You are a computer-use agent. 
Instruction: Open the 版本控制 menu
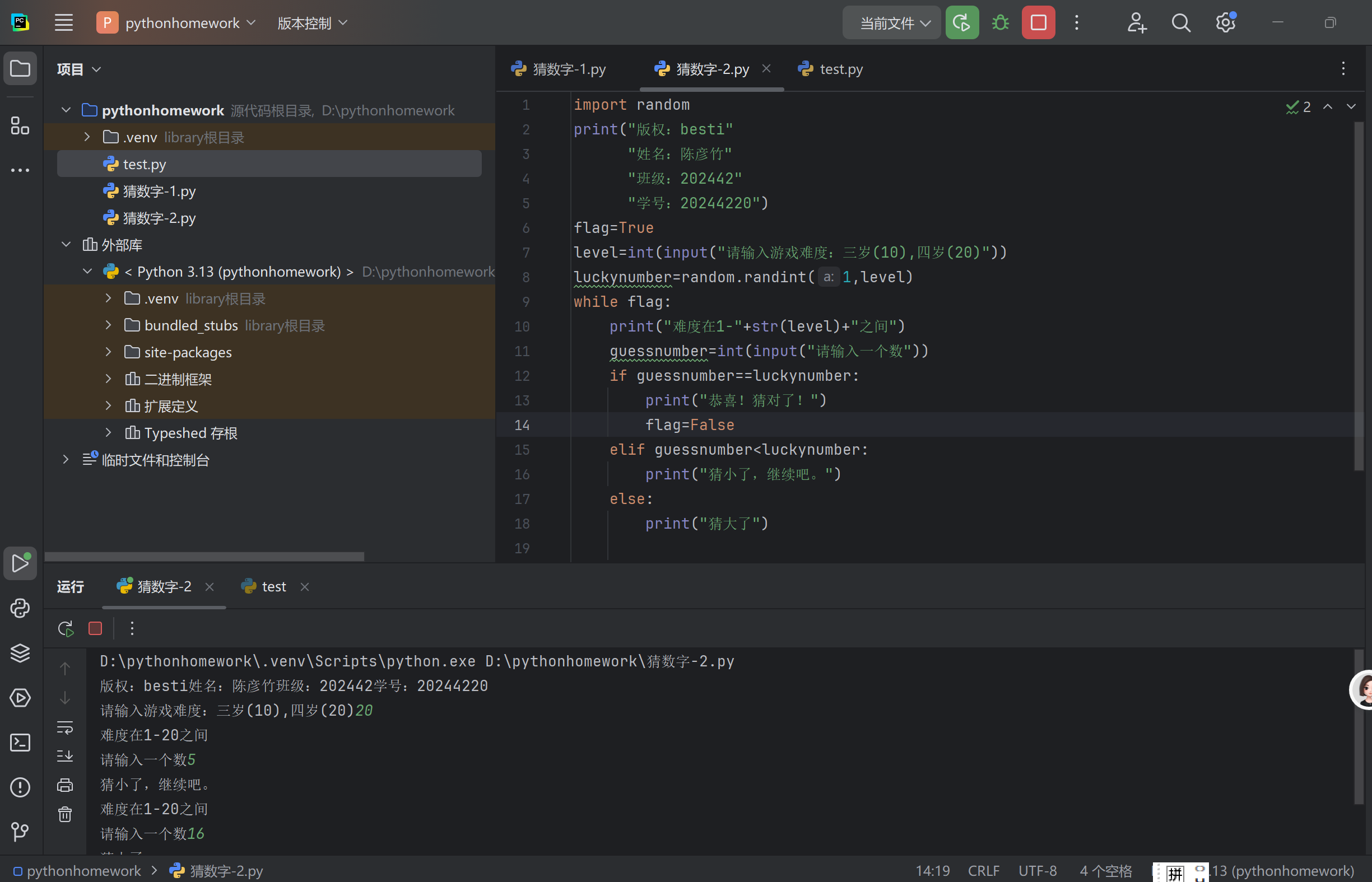click(x=311, y=23)
